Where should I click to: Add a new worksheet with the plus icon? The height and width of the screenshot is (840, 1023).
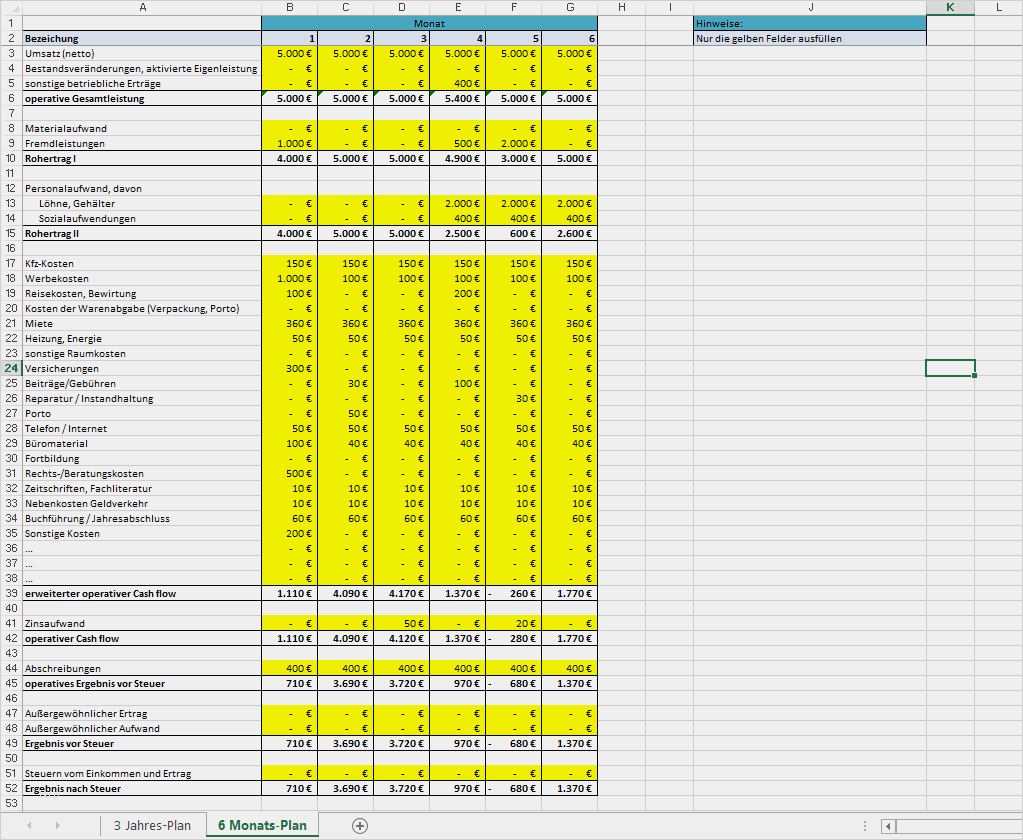pos(358,825)
